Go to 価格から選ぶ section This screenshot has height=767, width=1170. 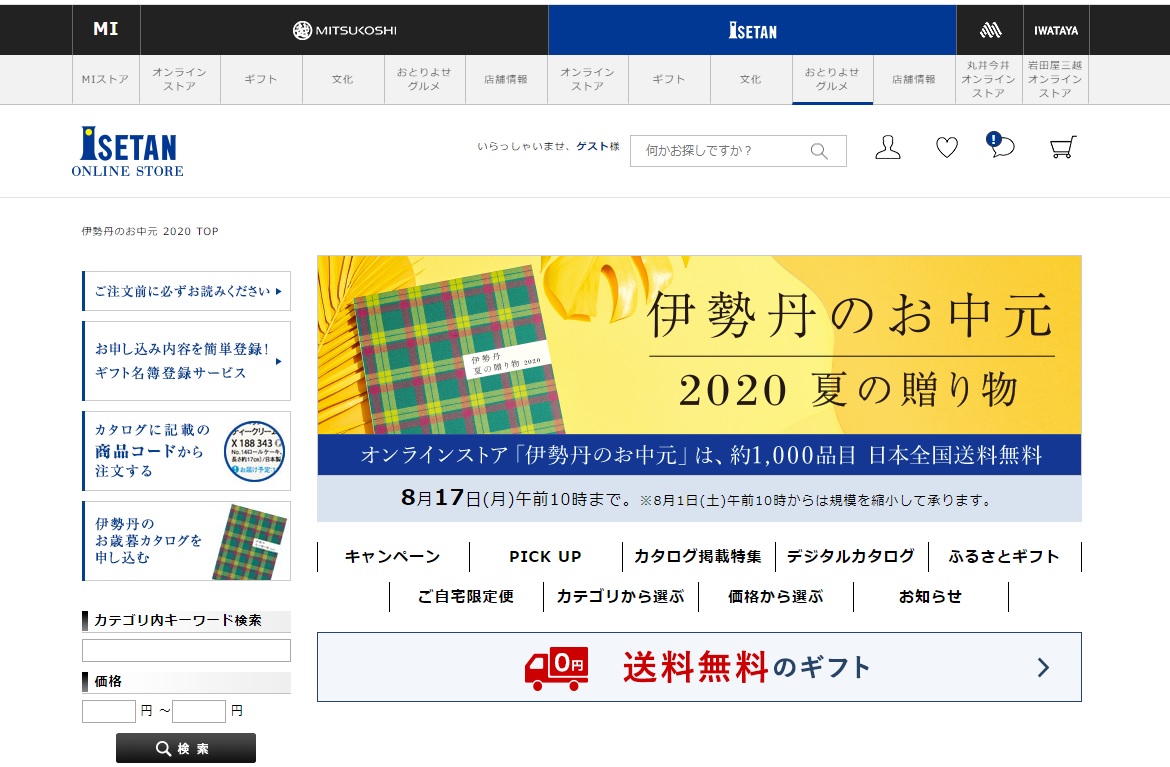[776, 597]
